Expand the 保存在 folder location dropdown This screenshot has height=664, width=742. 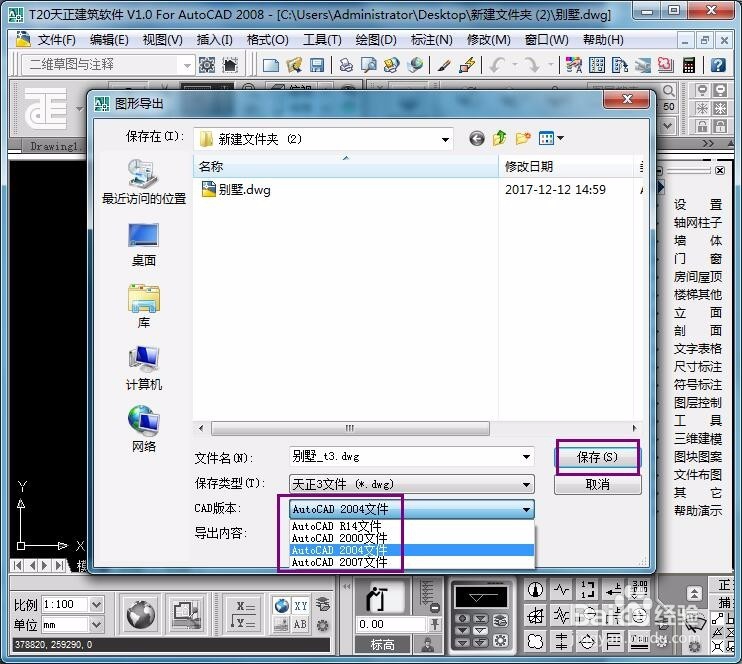pos(445,139)
